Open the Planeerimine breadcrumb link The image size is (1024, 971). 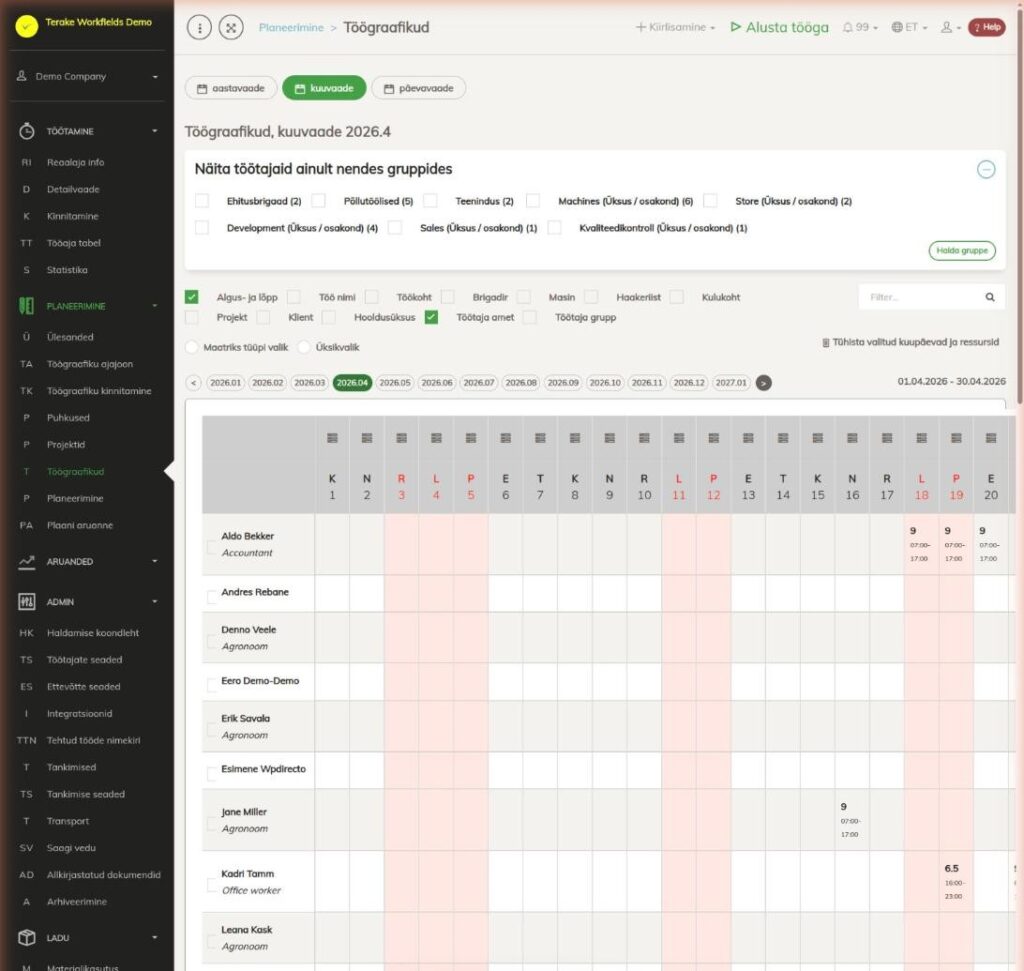point(291,27)
